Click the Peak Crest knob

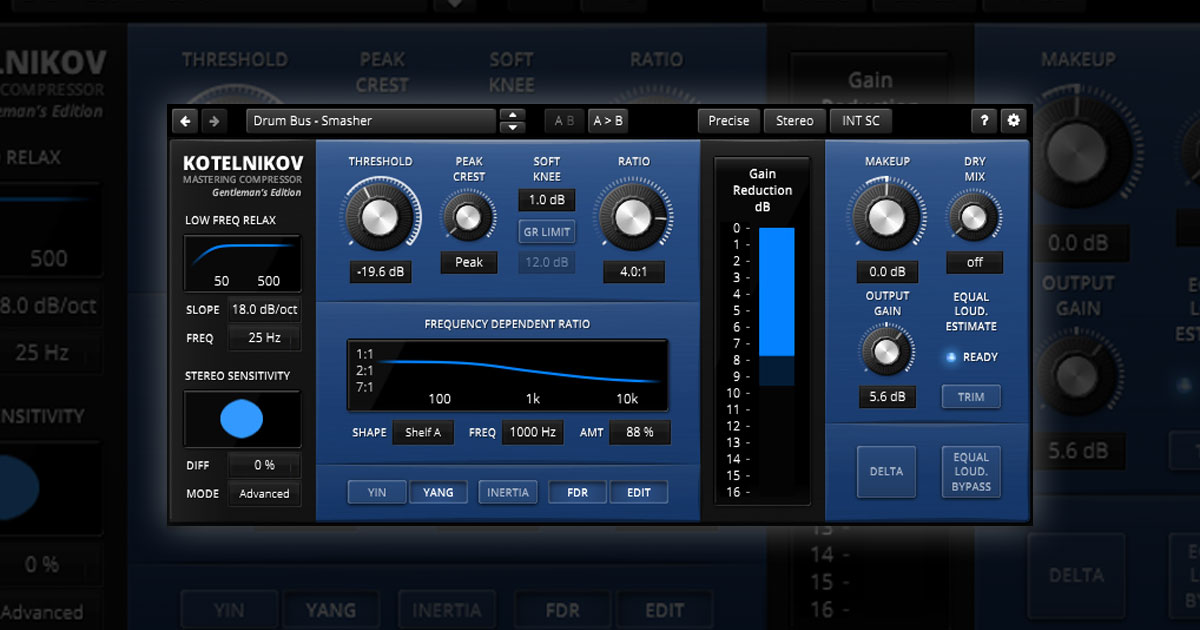(x=468, y=216)
